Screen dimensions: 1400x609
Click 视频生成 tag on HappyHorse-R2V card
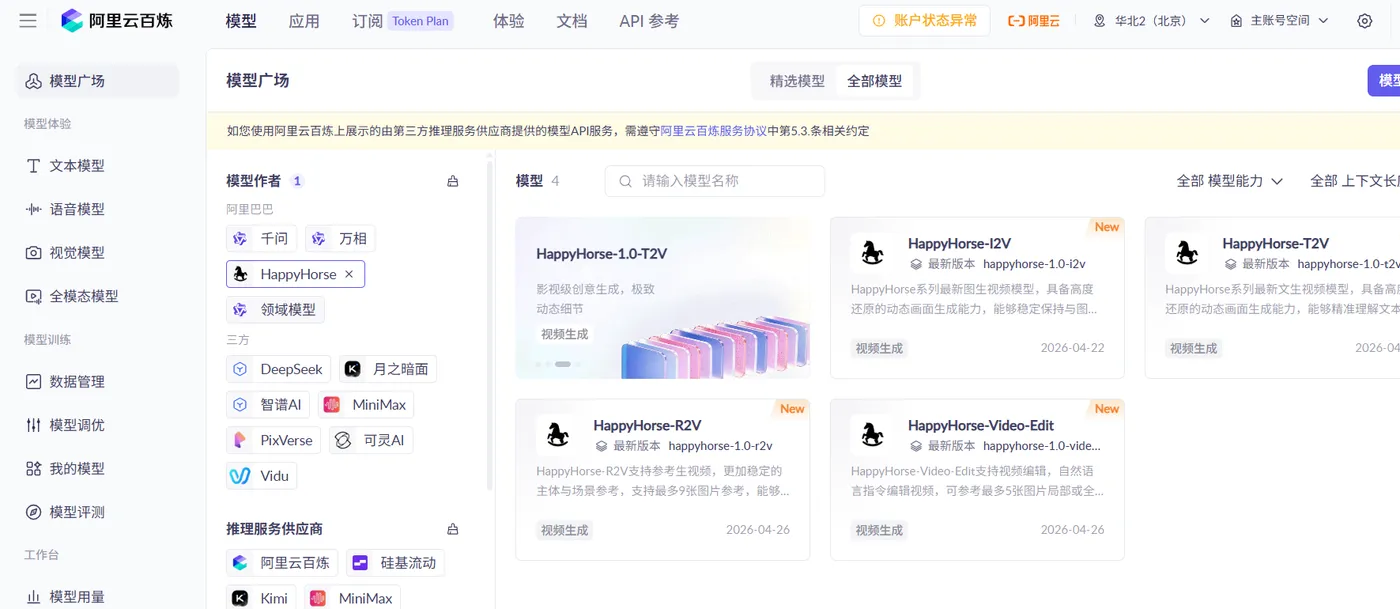[565, 530]
